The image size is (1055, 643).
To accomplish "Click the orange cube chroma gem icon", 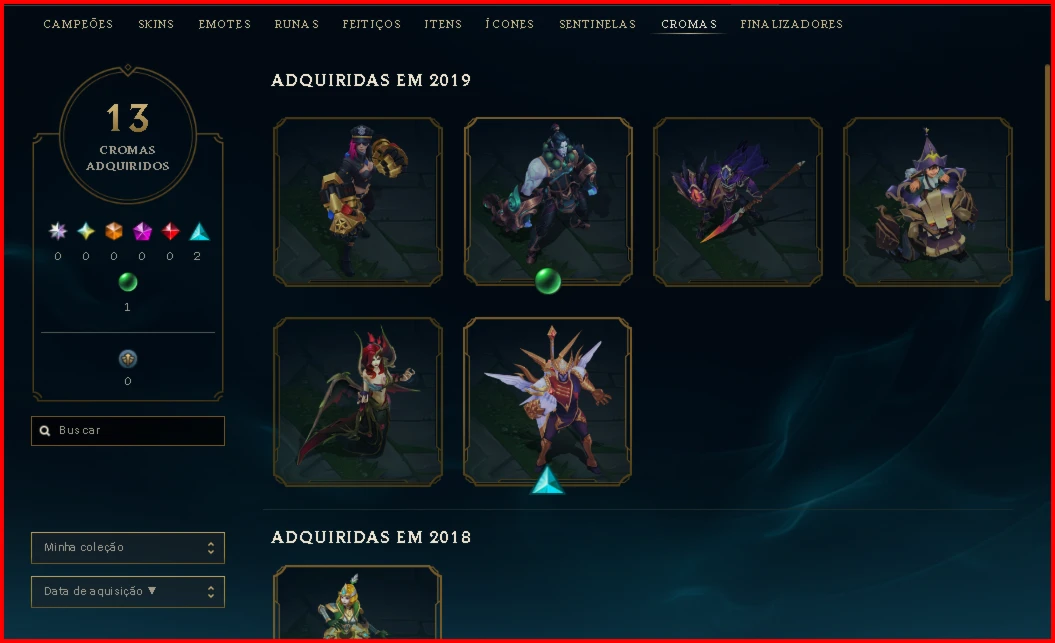I will (x=114, y=231).
